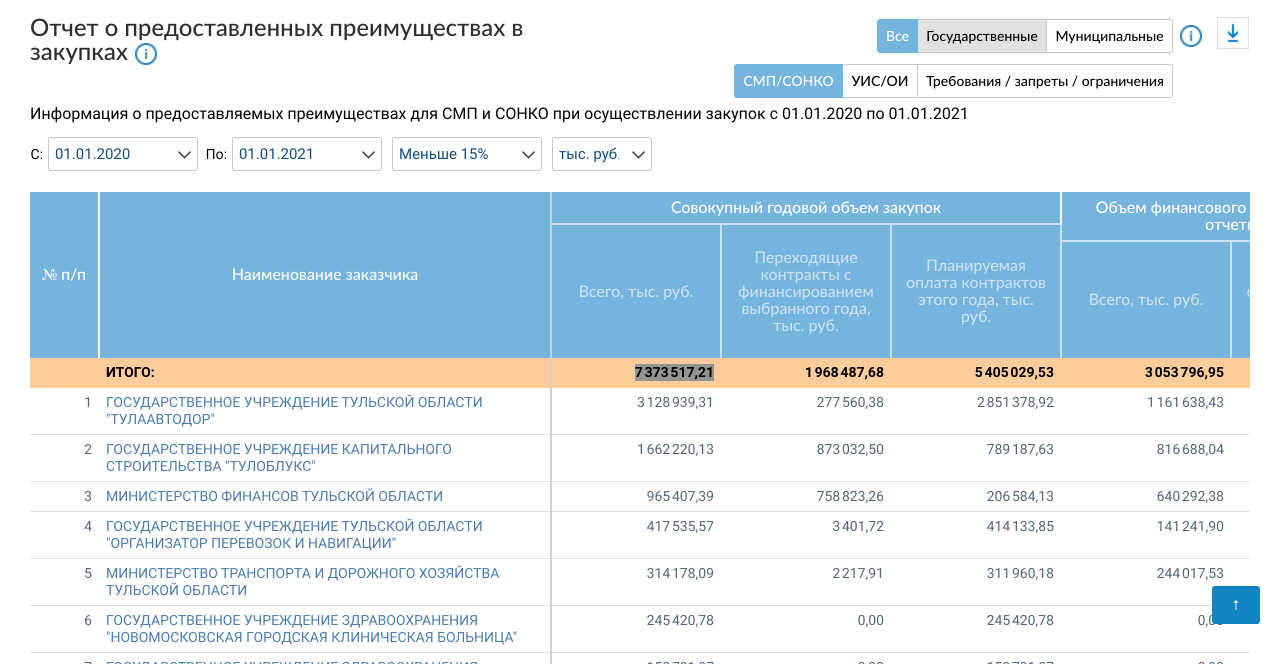Screen dimensions: 1280x664
Task: Click the info icon next to report title
Action: point(146,54)
